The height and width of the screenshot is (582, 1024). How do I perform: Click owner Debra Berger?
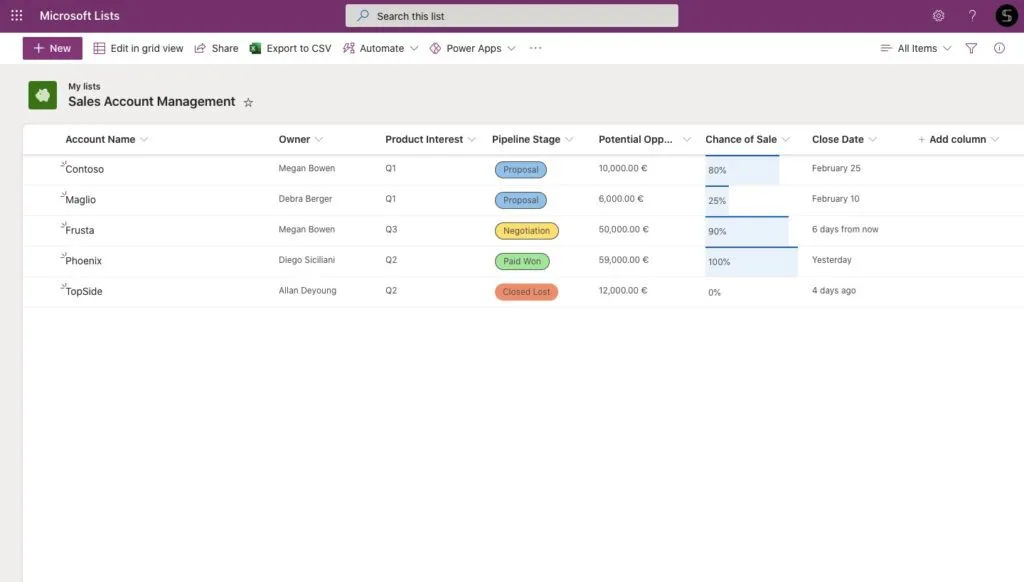pos(305,199)
